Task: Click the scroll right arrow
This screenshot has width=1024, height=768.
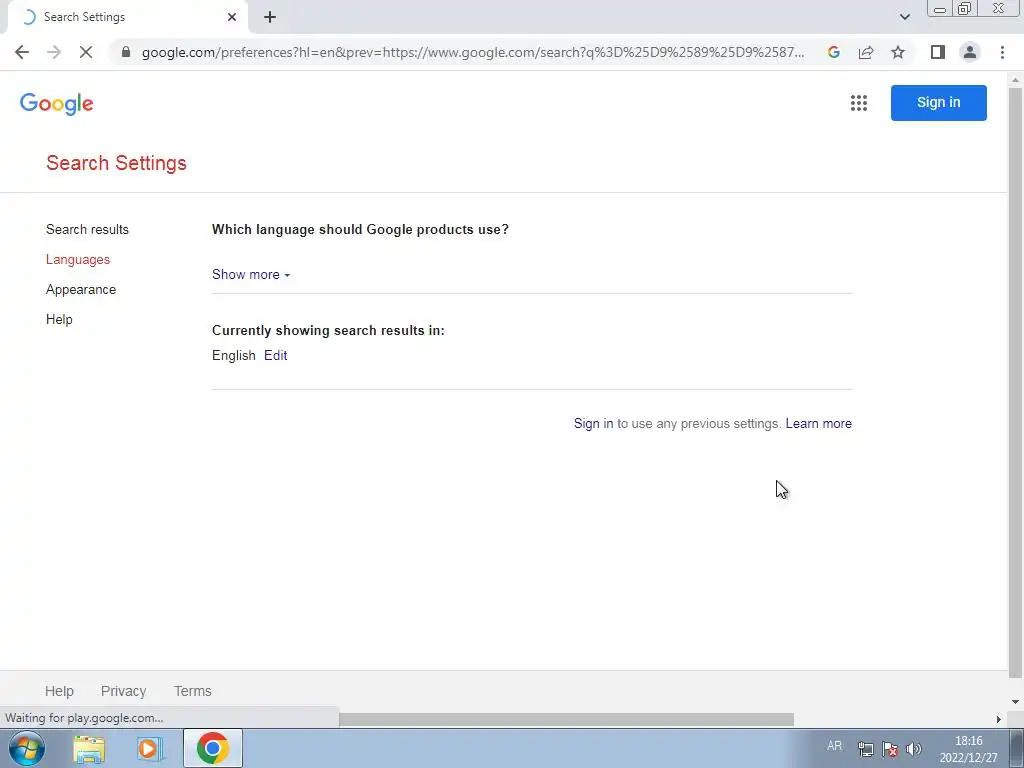Action: [998, 719]
